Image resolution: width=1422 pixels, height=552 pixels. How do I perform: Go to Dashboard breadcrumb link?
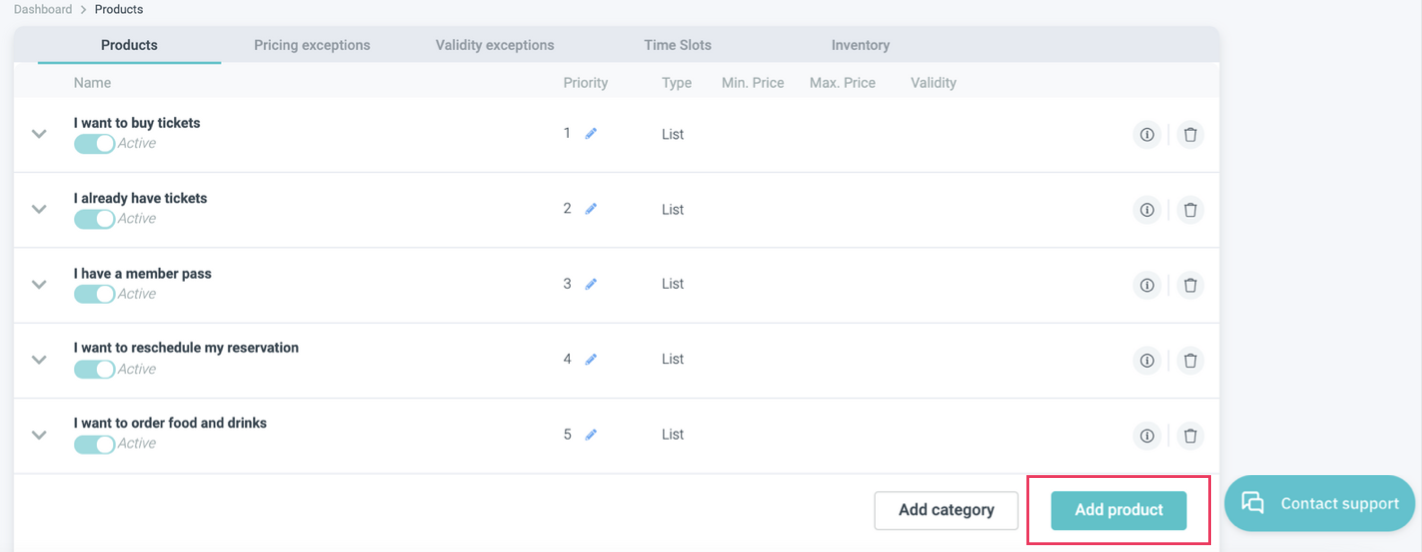pyautogui.click(x=43, y=9)
